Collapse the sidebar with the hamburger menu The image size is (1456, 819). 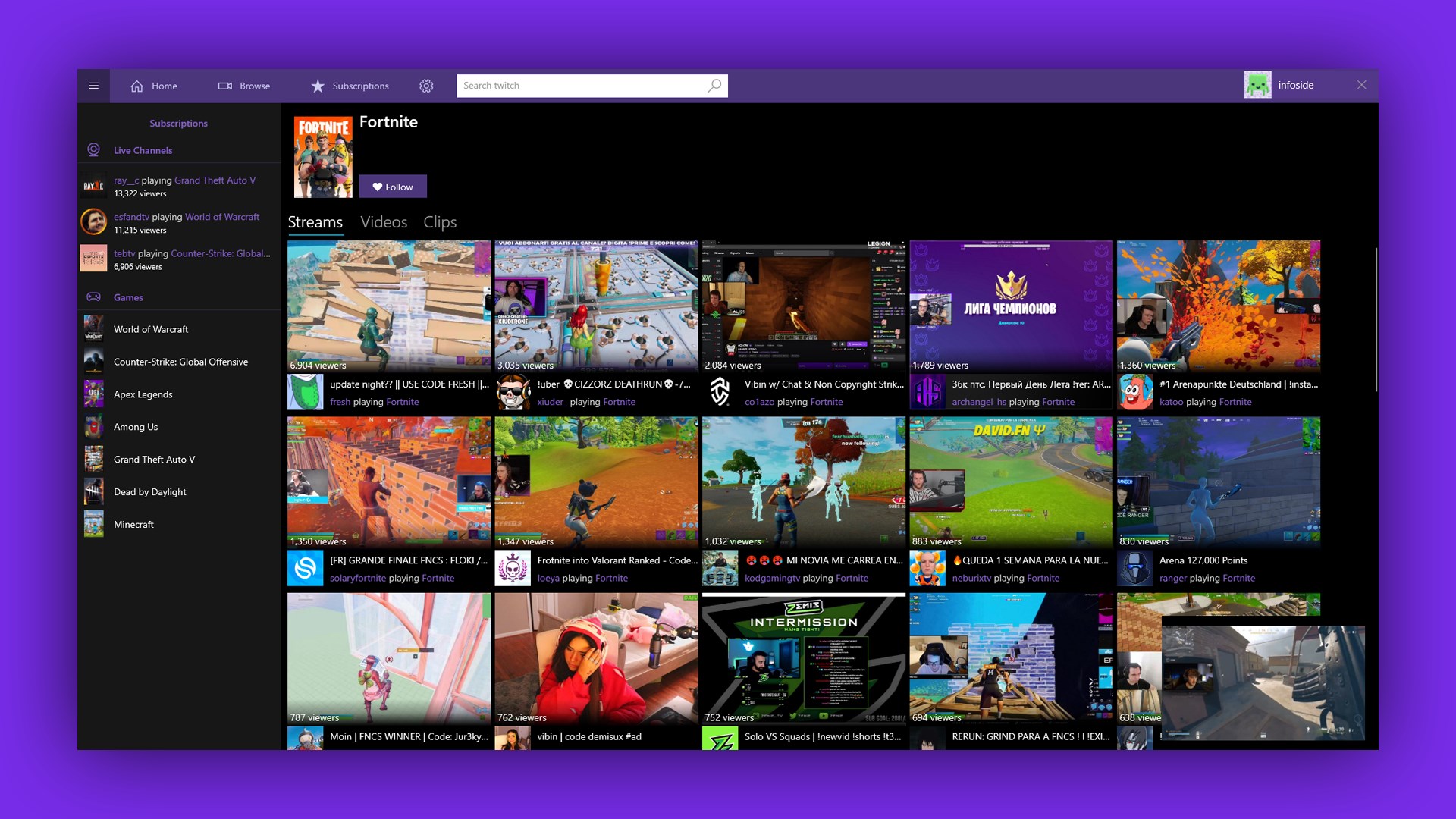(x=93, y=86)
